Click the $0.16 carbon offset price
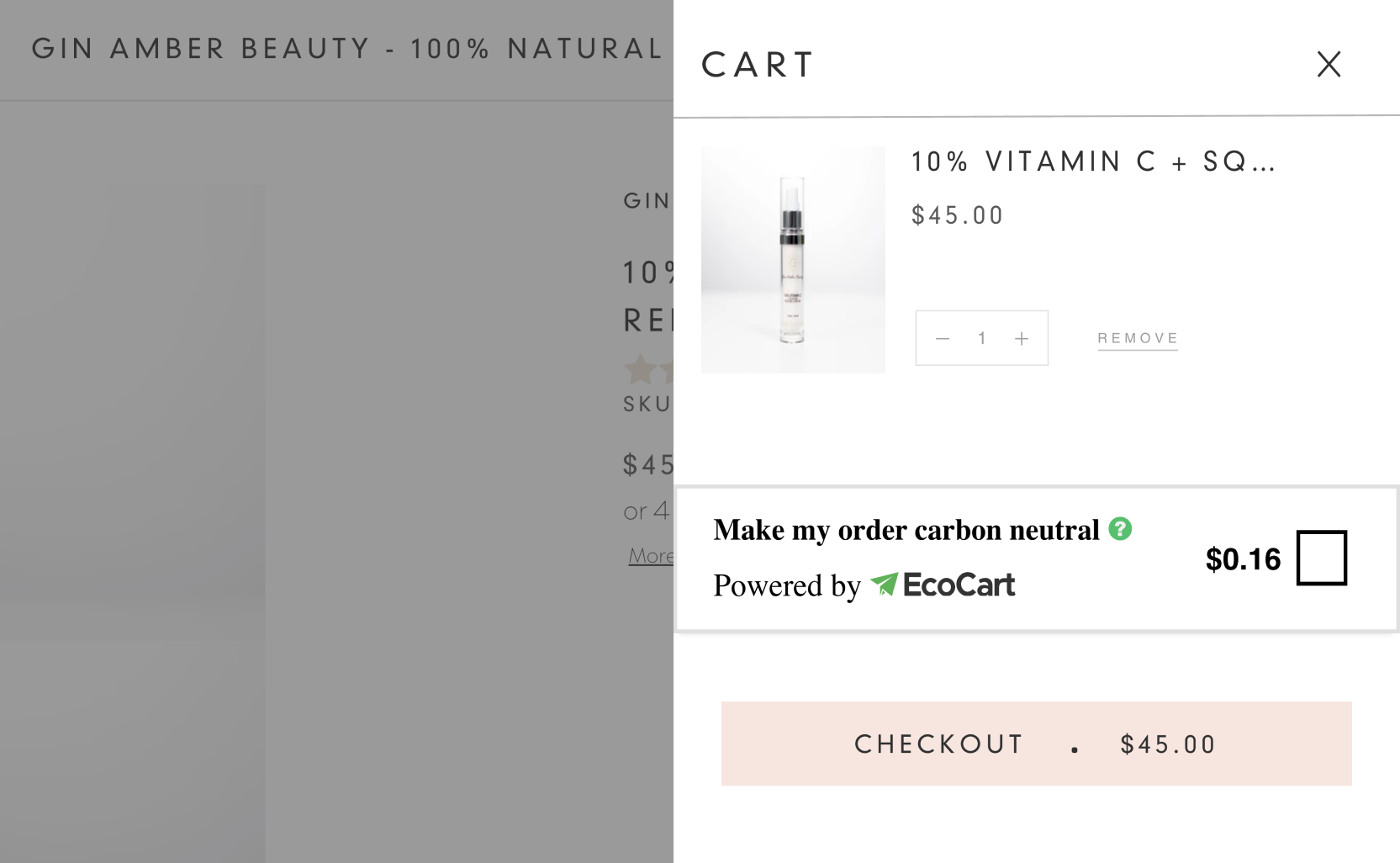 pos(1243,559)
